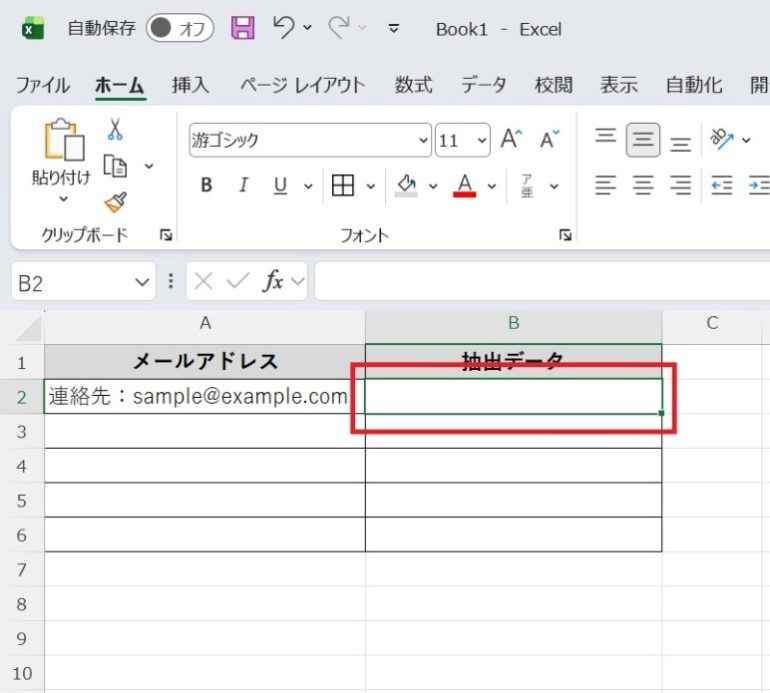This screenshot has height=693, width=770.
Task: Open the Customize Quick Access Toolbar menu
Action: coord(393,28)
